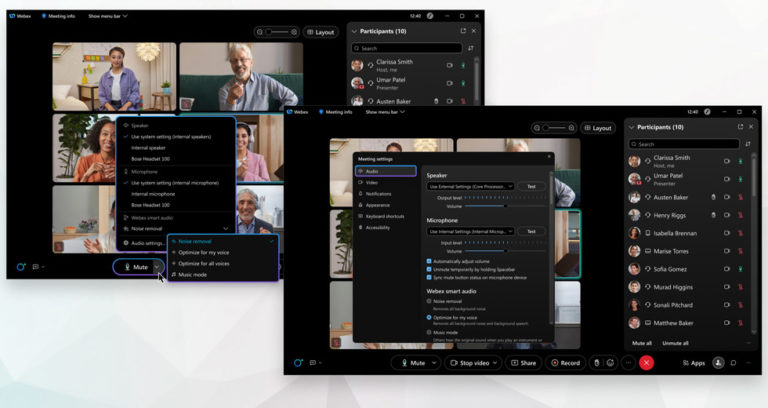
Task: Adjust zoom slider beside front Layout button
Action: coord(554,128)
